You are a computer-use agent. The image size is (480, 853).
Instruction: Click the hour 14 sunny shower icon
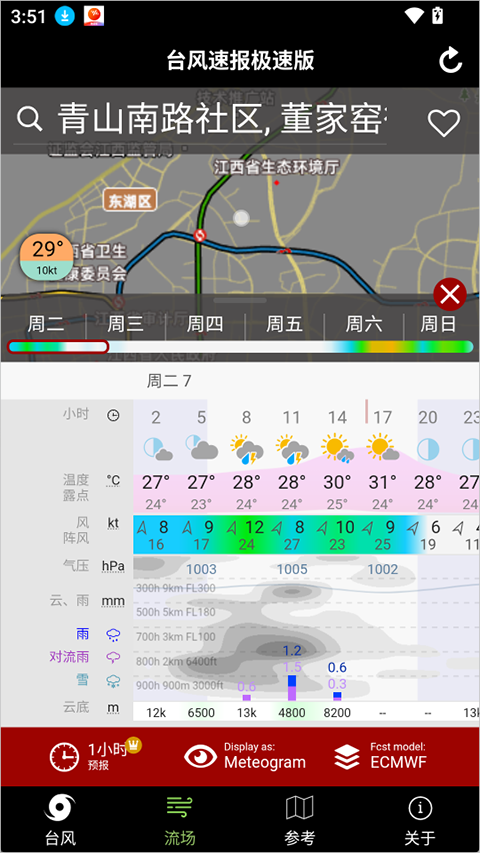pyautogui.click(x=337, y=448)
